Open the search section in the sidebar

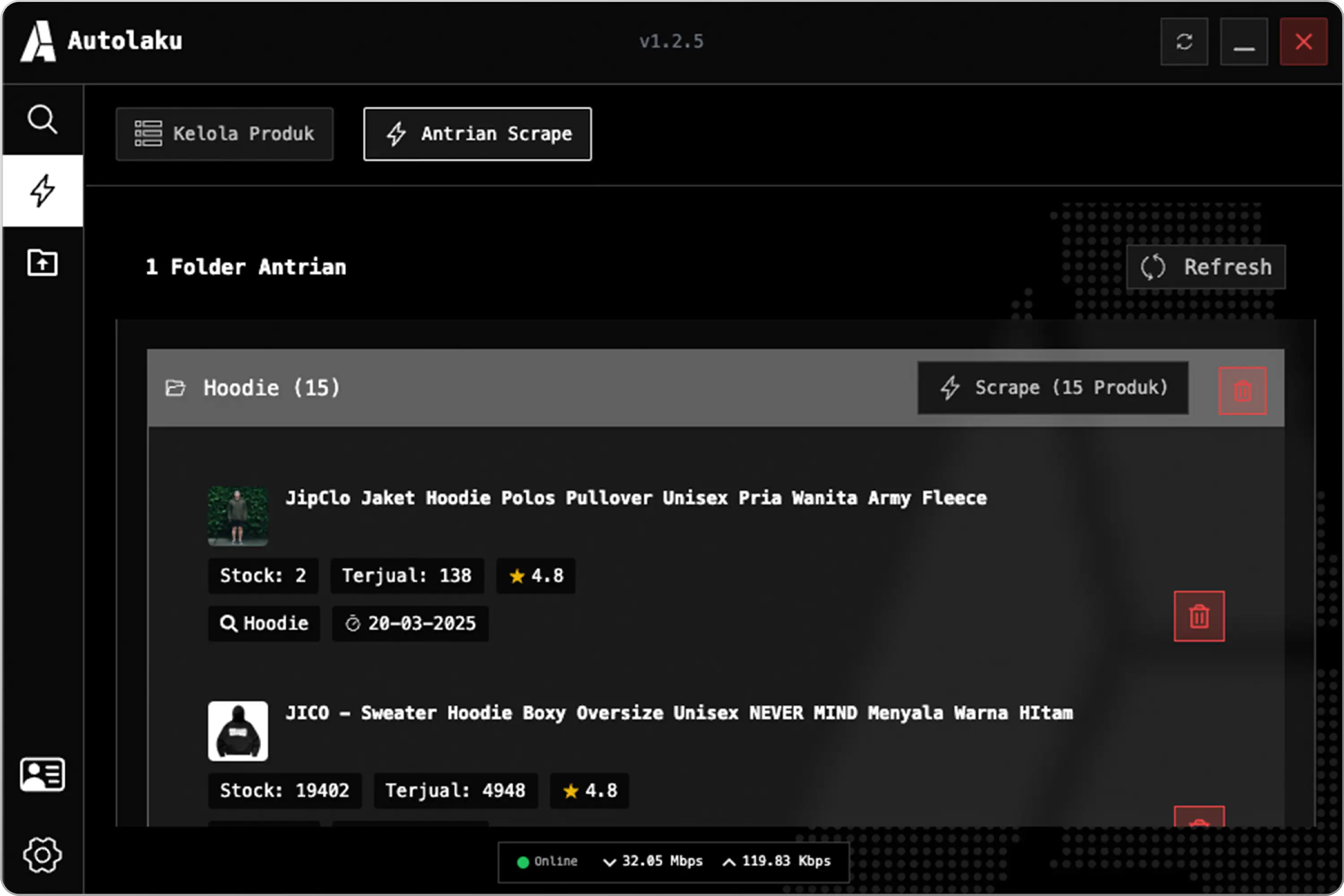tap(42, 120)
